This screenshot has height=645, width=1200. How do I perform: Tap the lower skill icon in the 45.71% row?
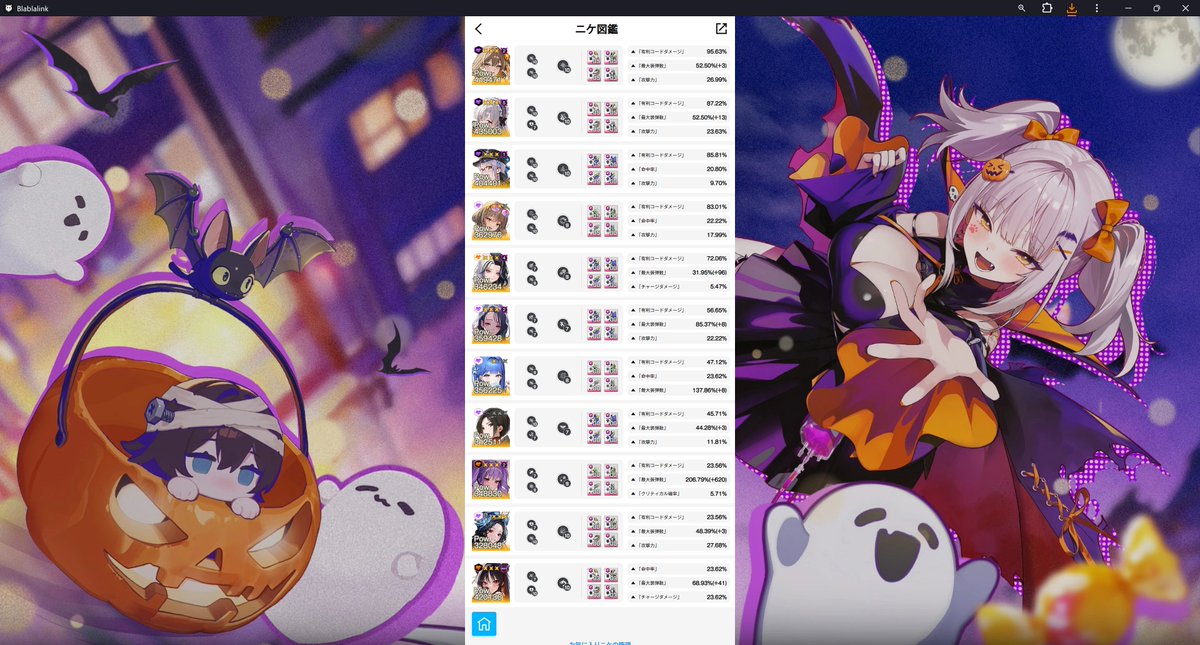pos(532,436)
